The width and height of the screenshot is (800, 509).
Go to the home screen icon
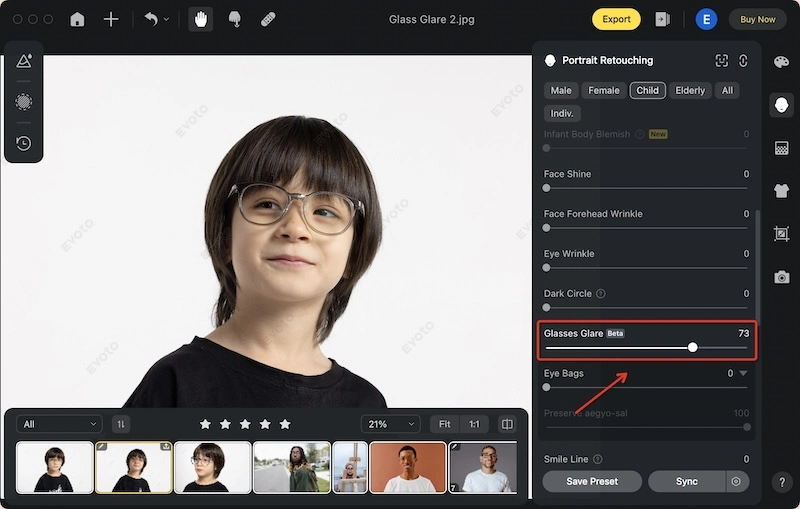77,19
